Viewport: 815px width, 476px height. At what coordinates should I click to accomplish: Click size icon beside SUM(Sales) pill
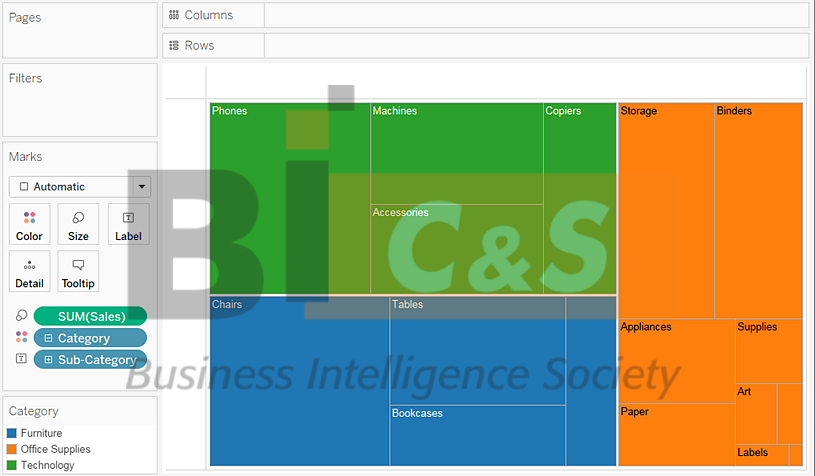click(x=20, y=316)
